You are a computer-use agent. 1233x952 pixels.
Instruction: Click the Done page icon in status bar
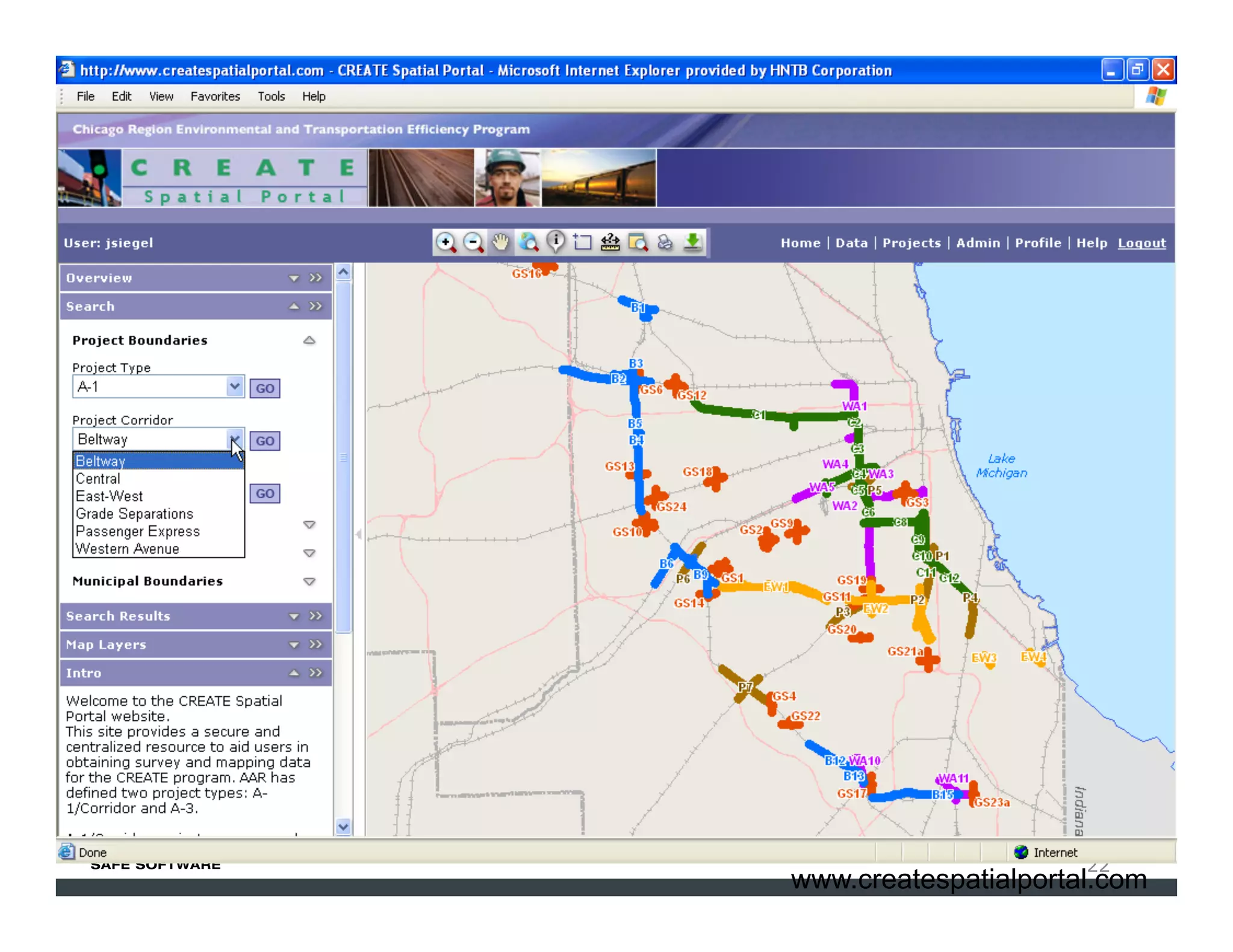pyautogui.click(x=66, y=852)
